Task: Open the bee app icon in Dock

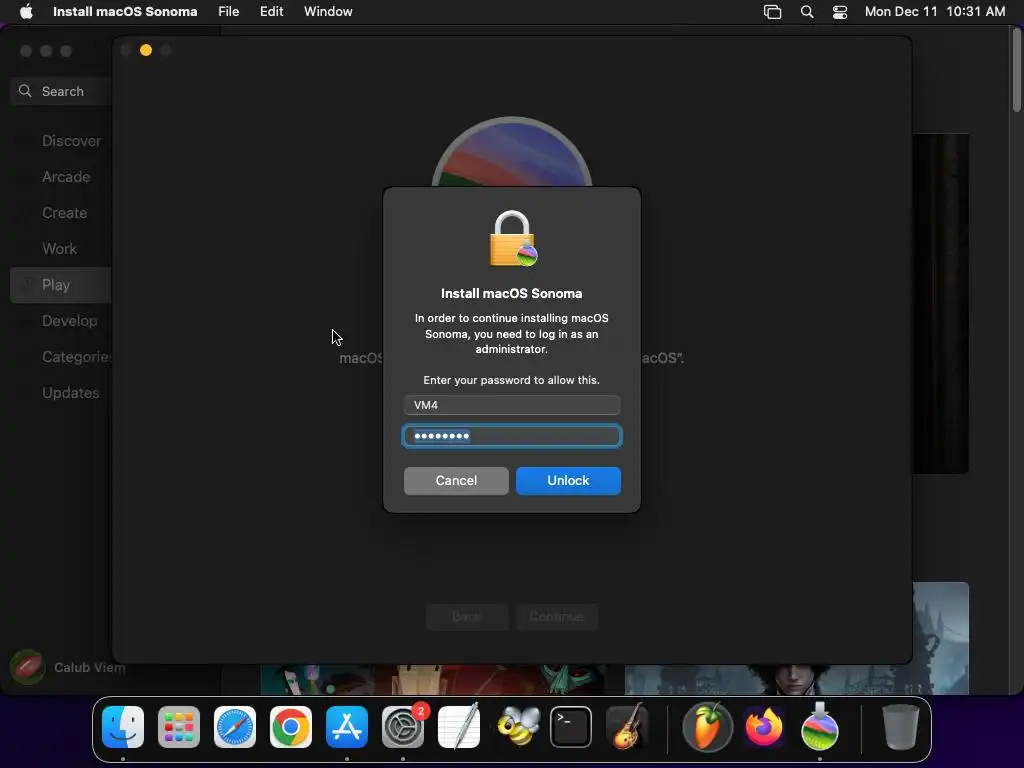Action: [519, 727]
